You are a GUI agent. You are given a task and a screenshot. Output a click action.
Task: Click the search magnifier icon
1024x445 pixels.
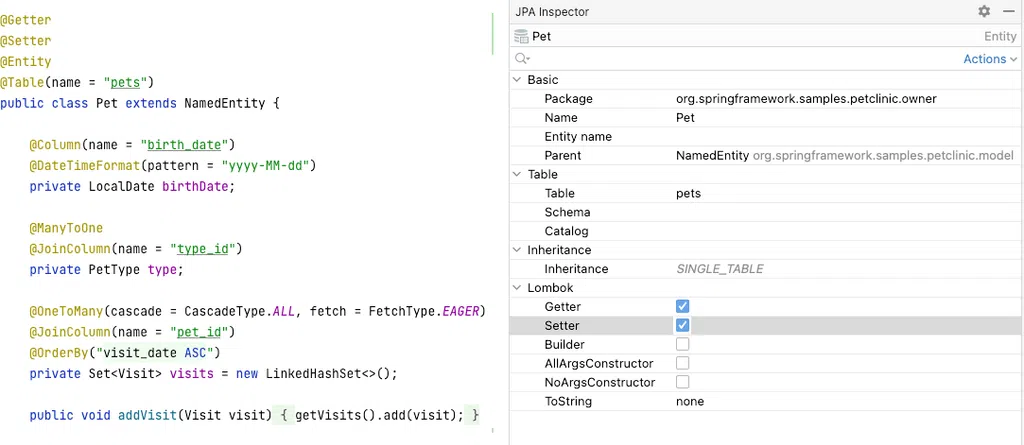click(x=521, y=59)
